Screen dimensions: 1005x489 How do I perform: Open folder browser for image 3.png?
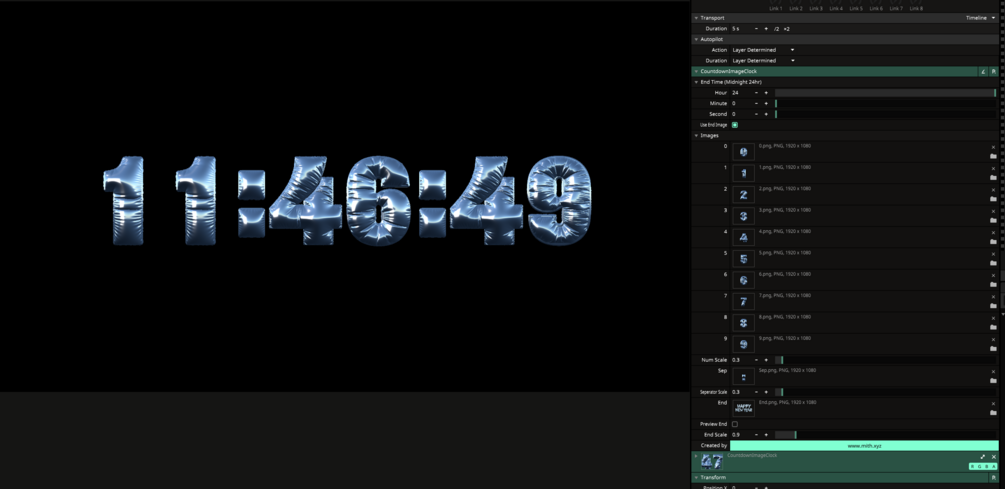993,220
